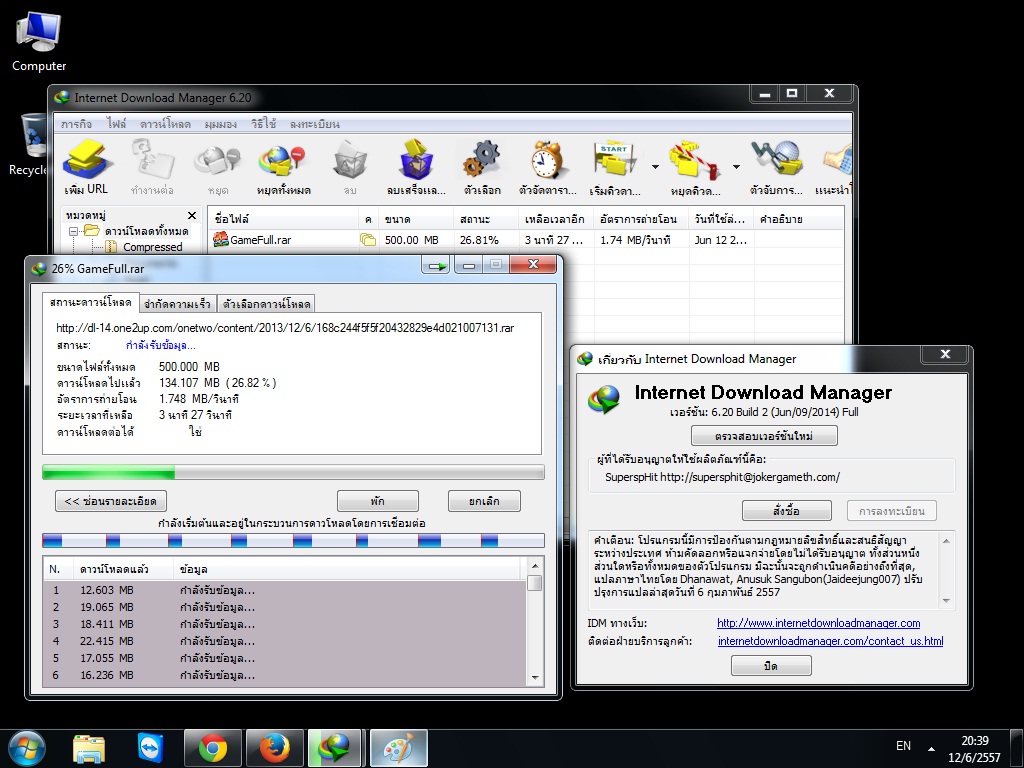Click the segmented connections progress bar
Viewport: 1024px width, 768px height.
[x=293, y=540]
